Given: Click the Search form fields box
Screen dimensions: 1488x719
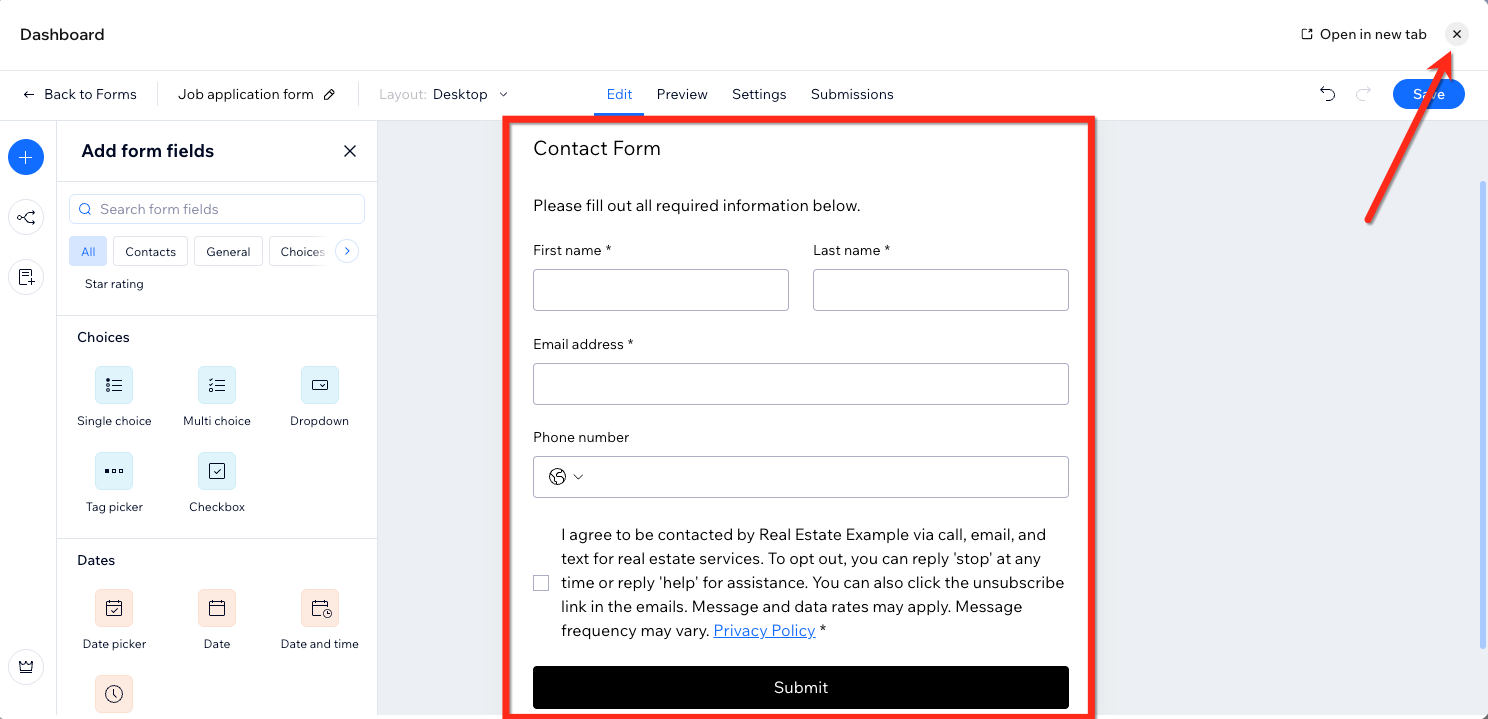Looking at the screenshot, I should pyautogui.click(x=217, y=209).
